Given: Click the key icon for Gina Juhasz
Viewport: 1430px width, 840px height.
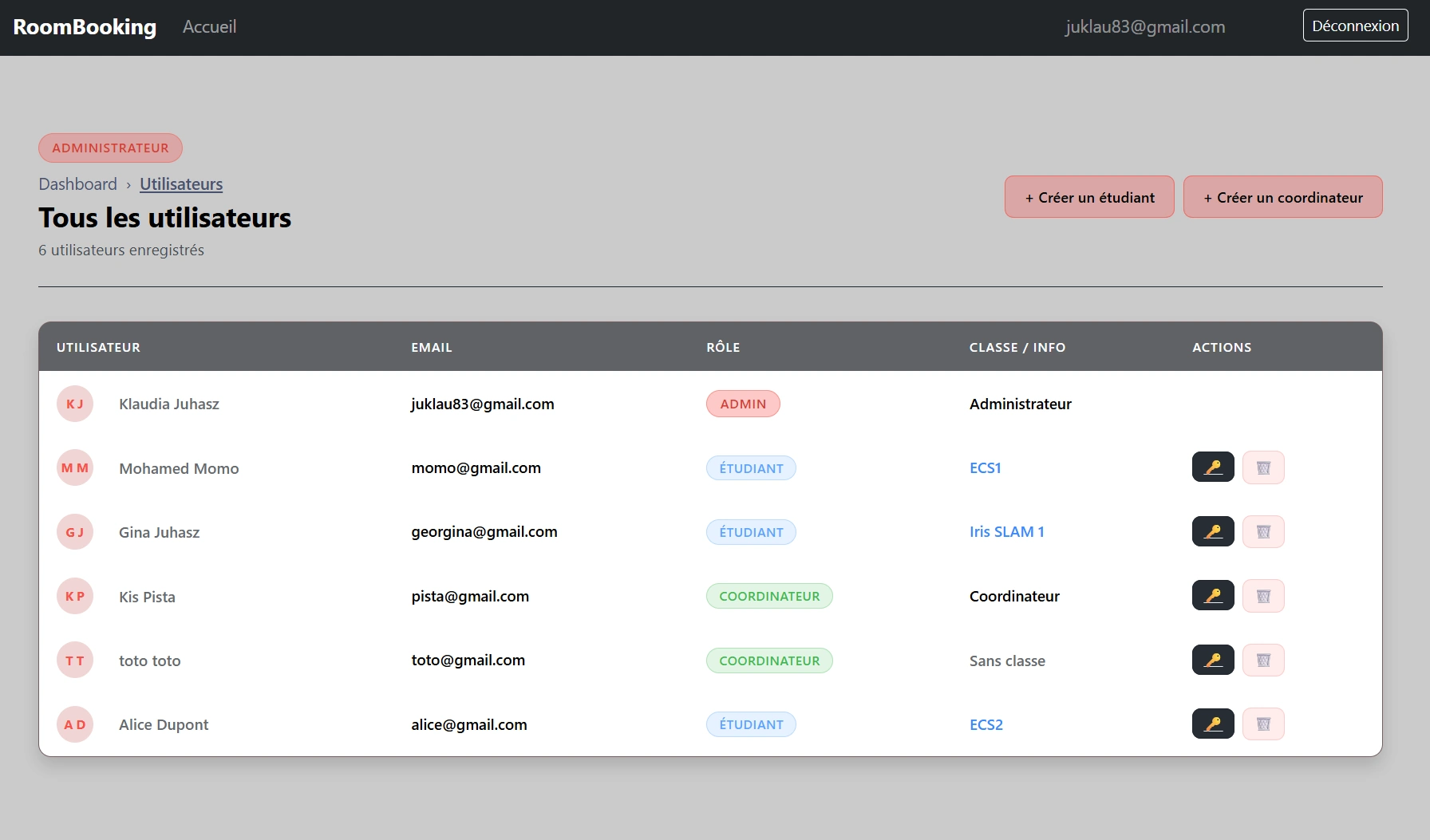Looking at the screenshot, I should click(x=1212, y=531).
